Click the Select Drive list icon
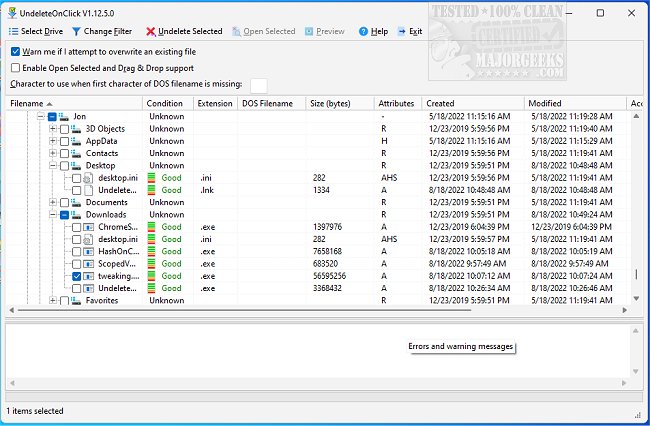Screen dimensions: 650x426 [x=13, y=31]
